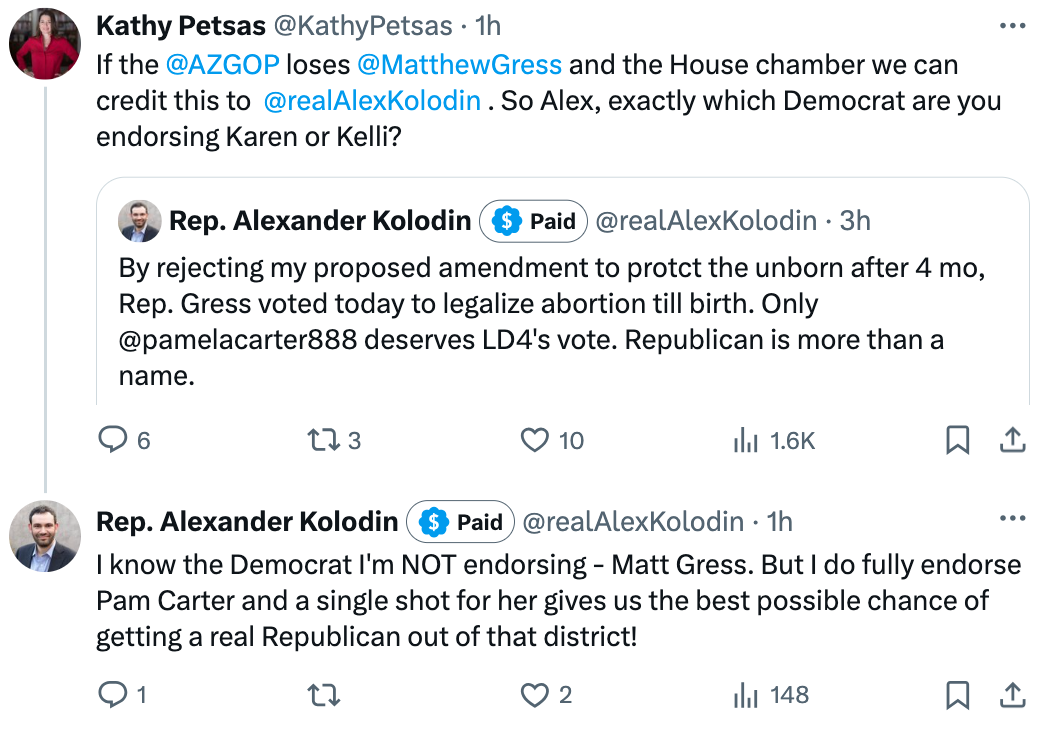This screenshot has height=730, width=1039.
Task: Open more options on Kolodin's reply
Action: (1012, 519)
